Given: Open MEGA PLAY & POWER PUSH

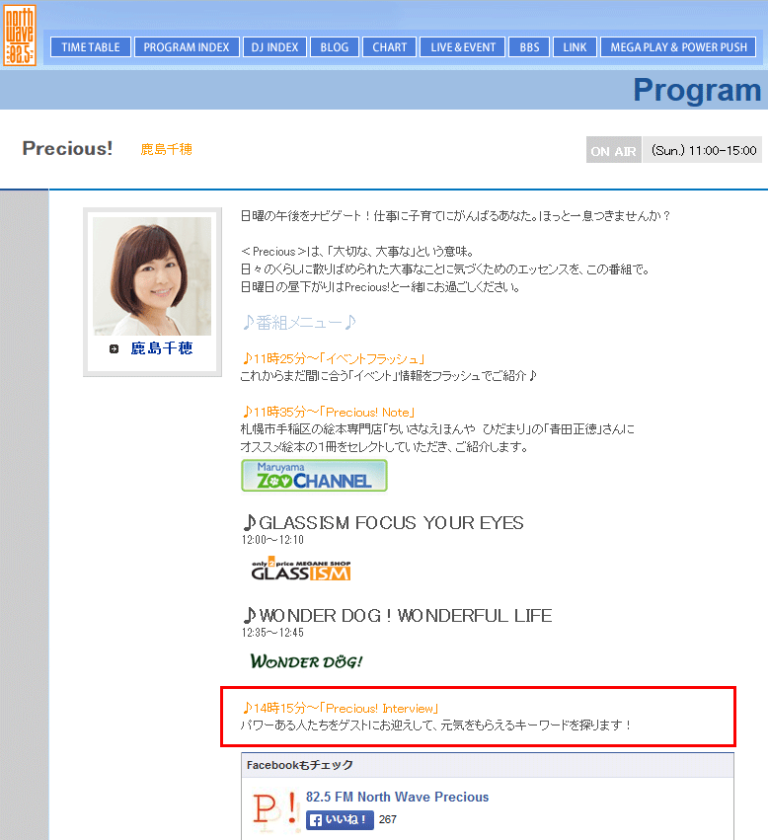Looking at the screenshot, I should [x=679, y=47].
